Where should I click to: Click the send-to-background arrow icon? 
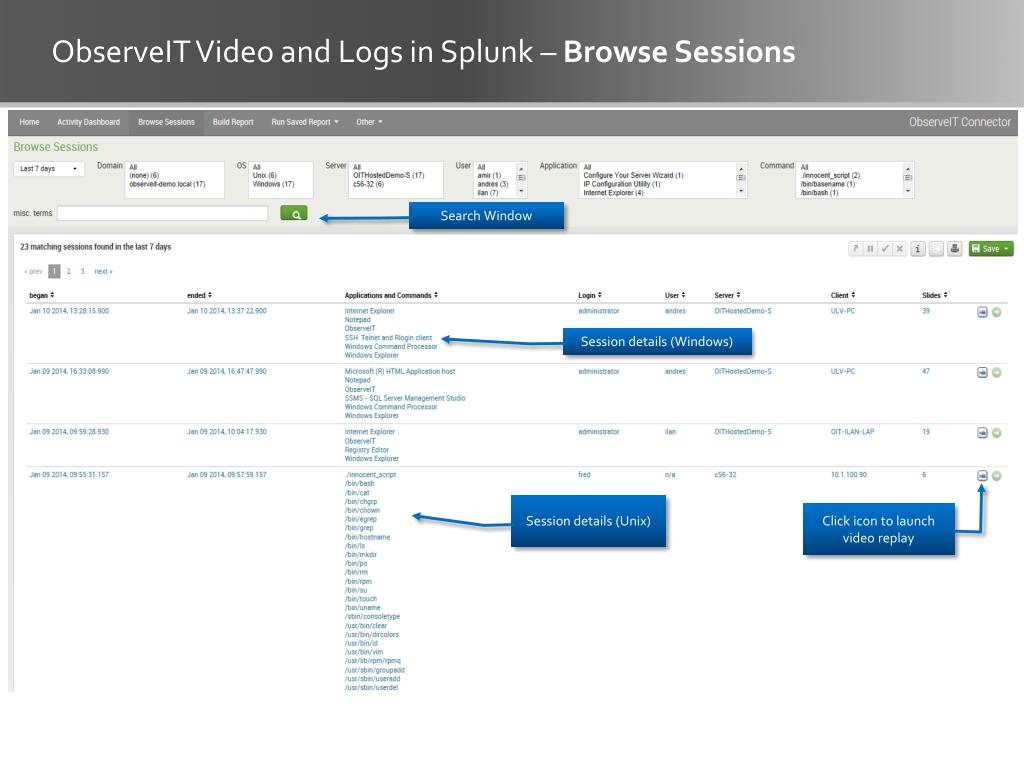[x=856, y=249]
